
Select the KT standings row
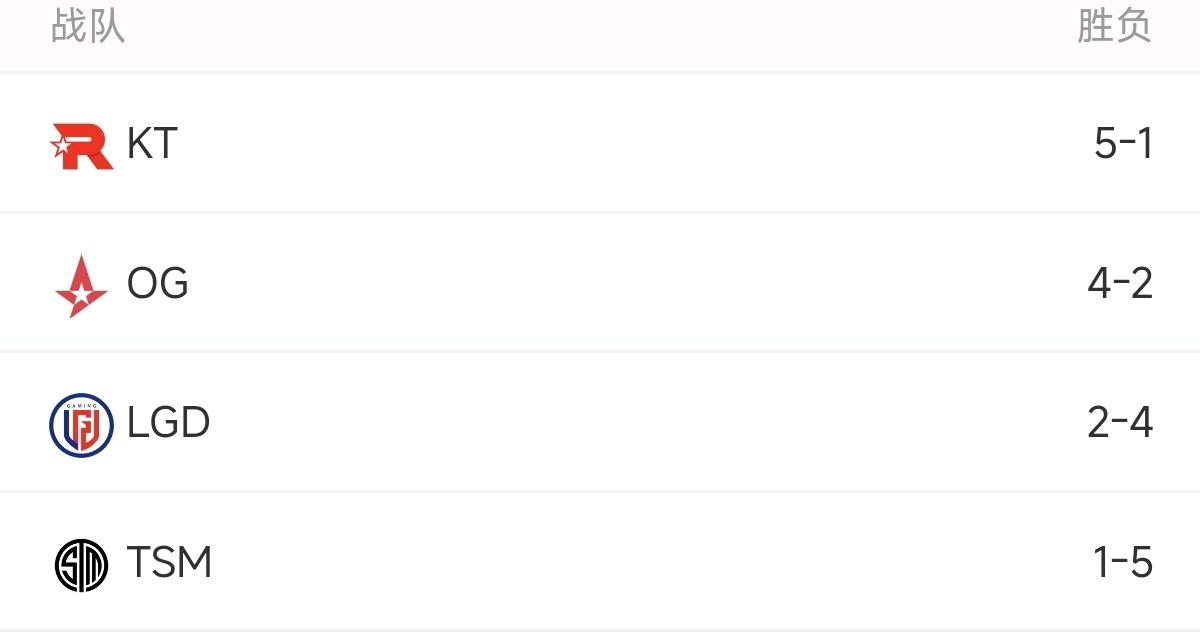[600, 143]
